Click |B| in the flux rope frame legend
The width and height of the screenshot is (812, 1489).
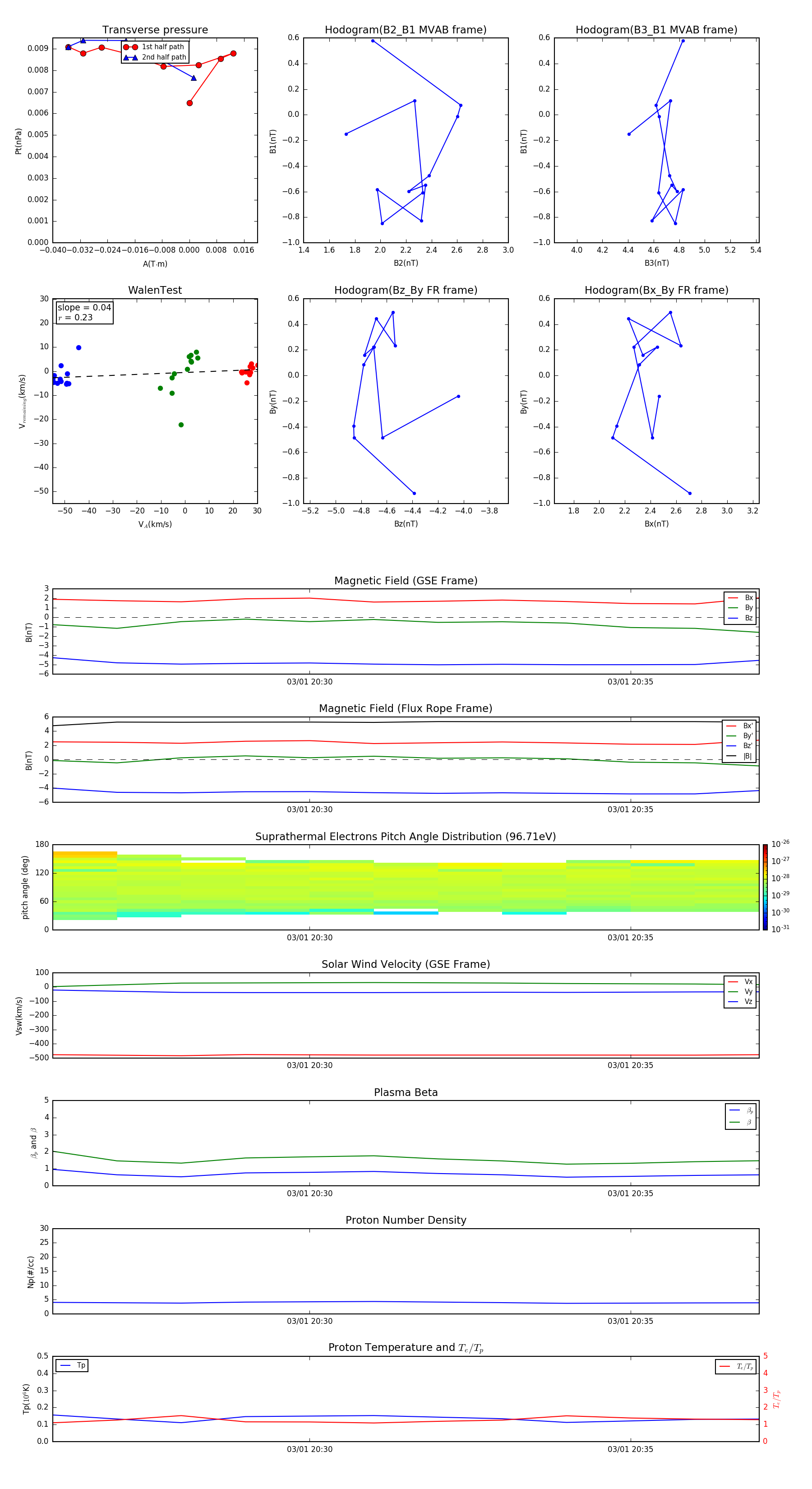tap(739, 756)
